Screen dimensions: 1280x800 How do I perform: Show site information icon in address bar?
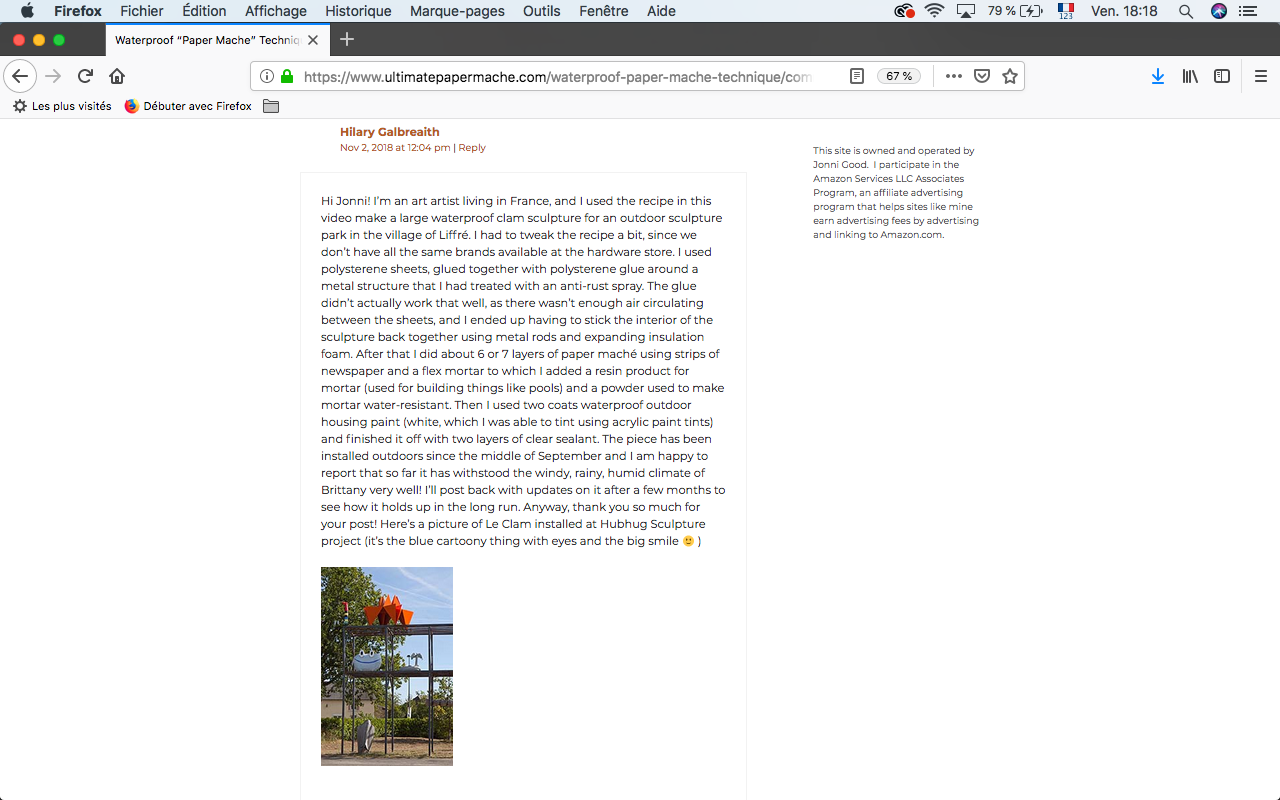pyautogui.click(x=267, y=76)
